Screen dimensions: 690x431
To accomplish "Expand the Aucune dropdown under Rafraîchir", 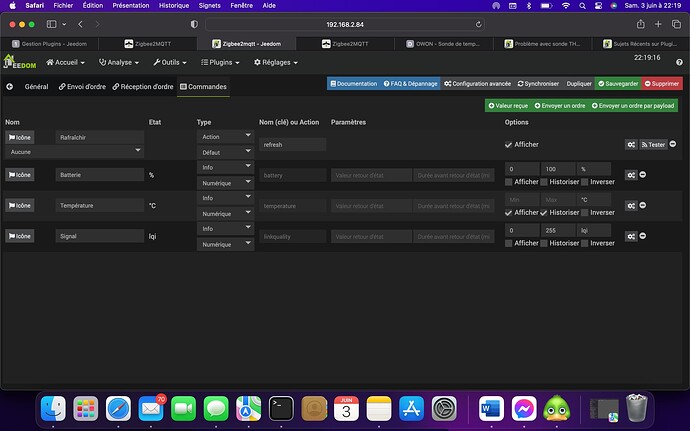I will [x=73, y=152].
